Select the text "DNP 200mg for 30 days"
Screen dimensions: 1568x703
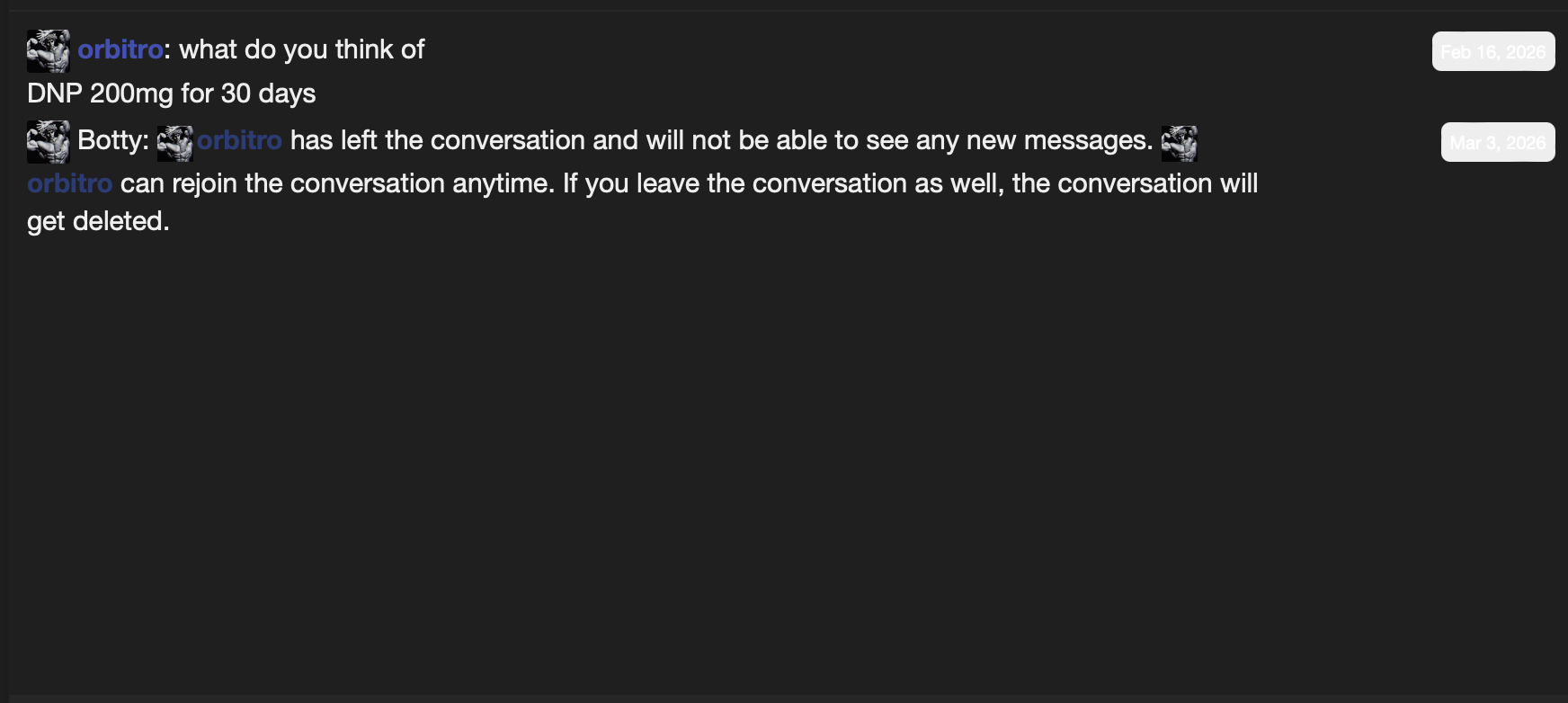[x=170, y=93]
